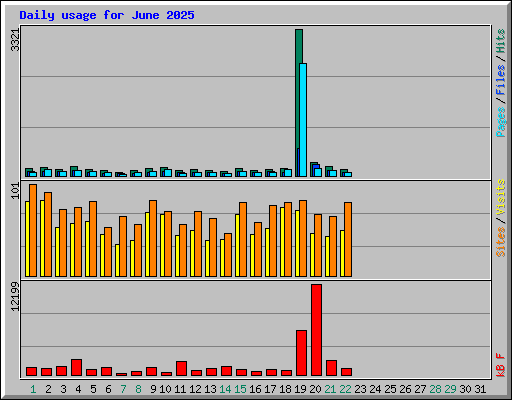
Task: Click the 'Pages' legend label
Action: [x=501, y=122]
